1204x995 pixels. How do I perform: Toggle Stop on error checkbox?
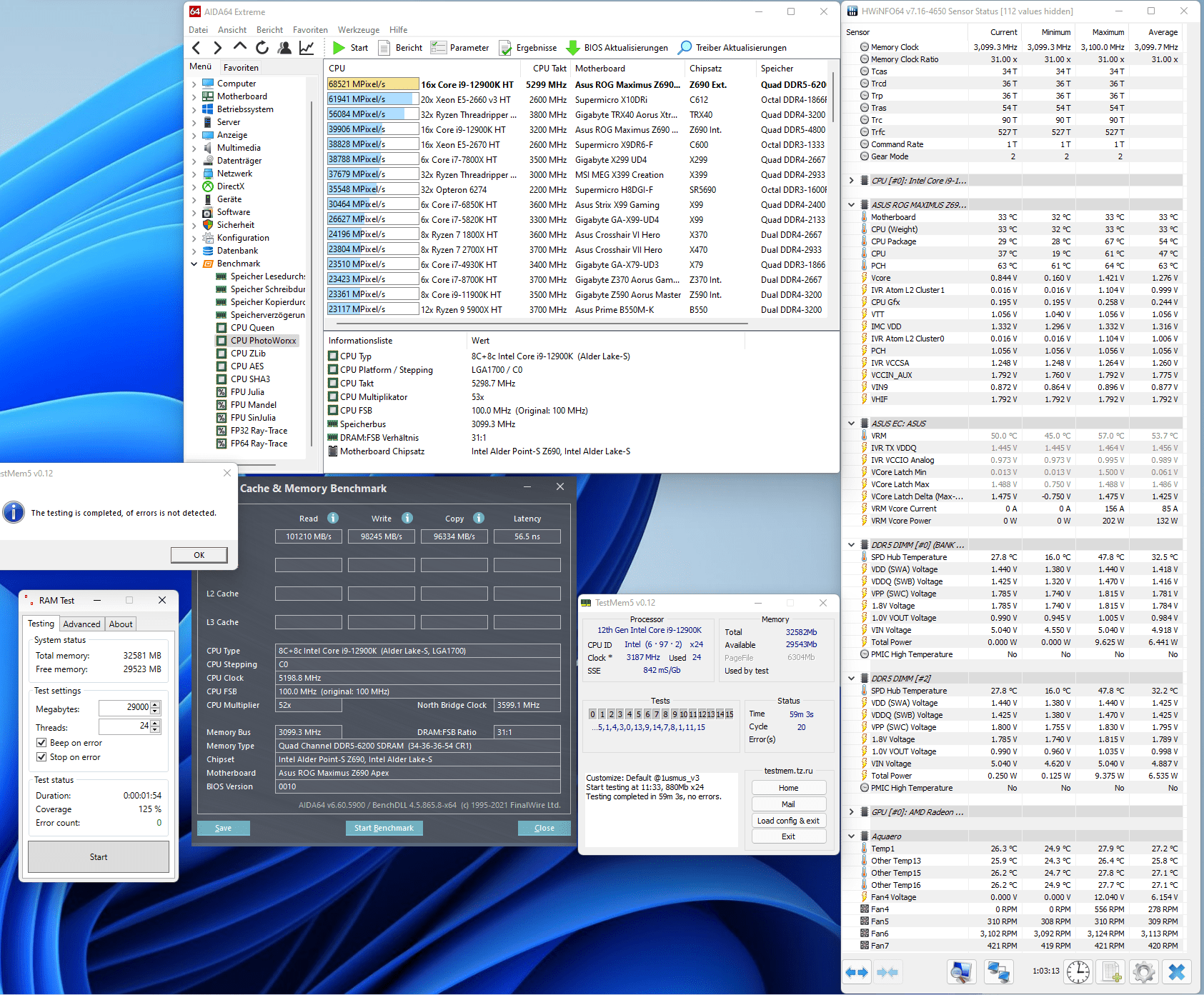[x=41, y=757]
